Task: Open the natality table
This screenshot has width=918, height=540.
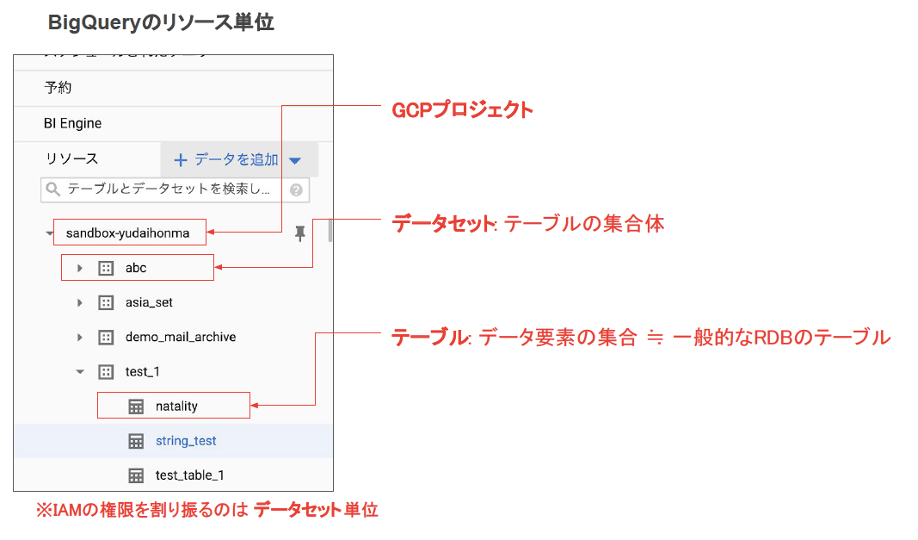Action: (176, 406)
